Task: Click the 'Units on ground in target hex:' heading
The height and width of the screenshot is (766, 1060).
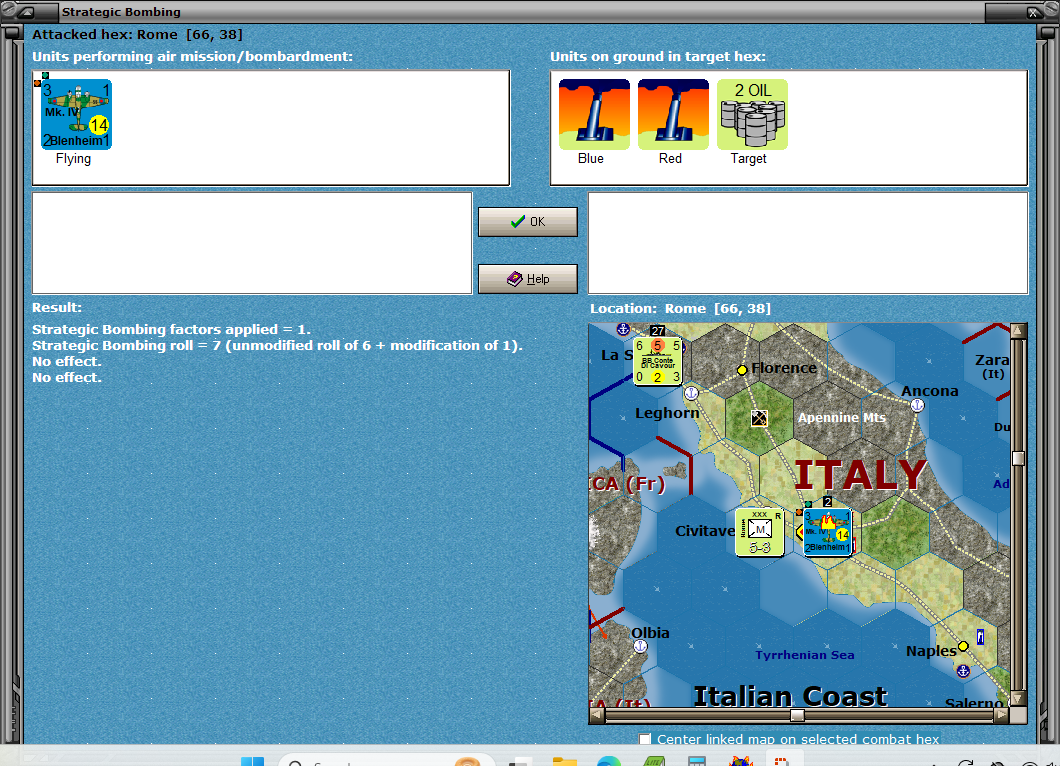Action: pos(658,56)
